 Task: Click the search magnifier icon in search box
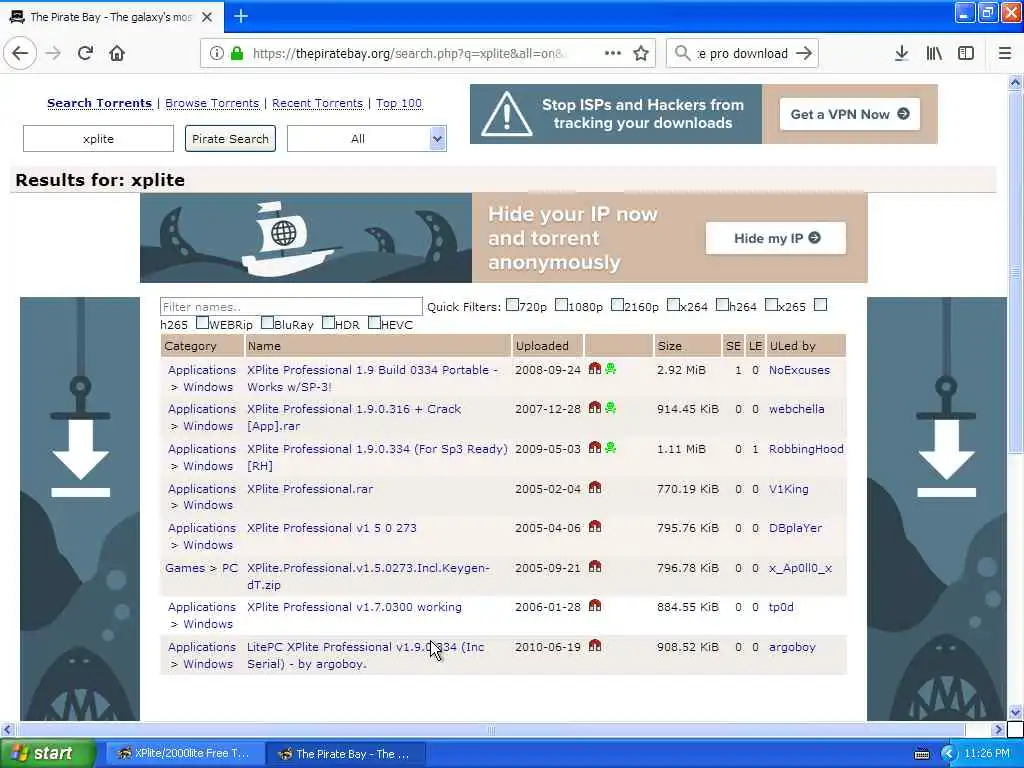[682, 54]
